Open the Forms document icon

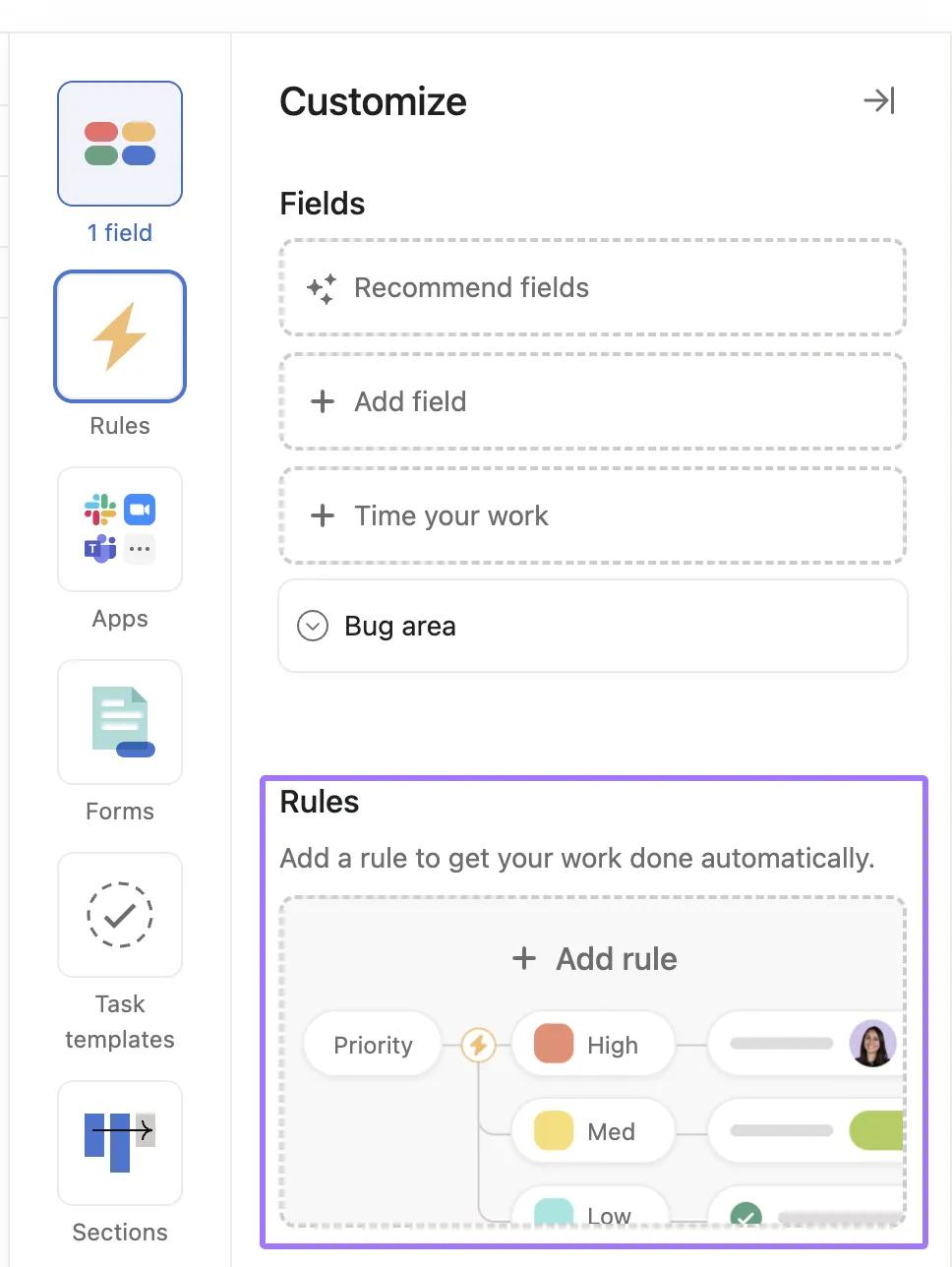[120, 722]
